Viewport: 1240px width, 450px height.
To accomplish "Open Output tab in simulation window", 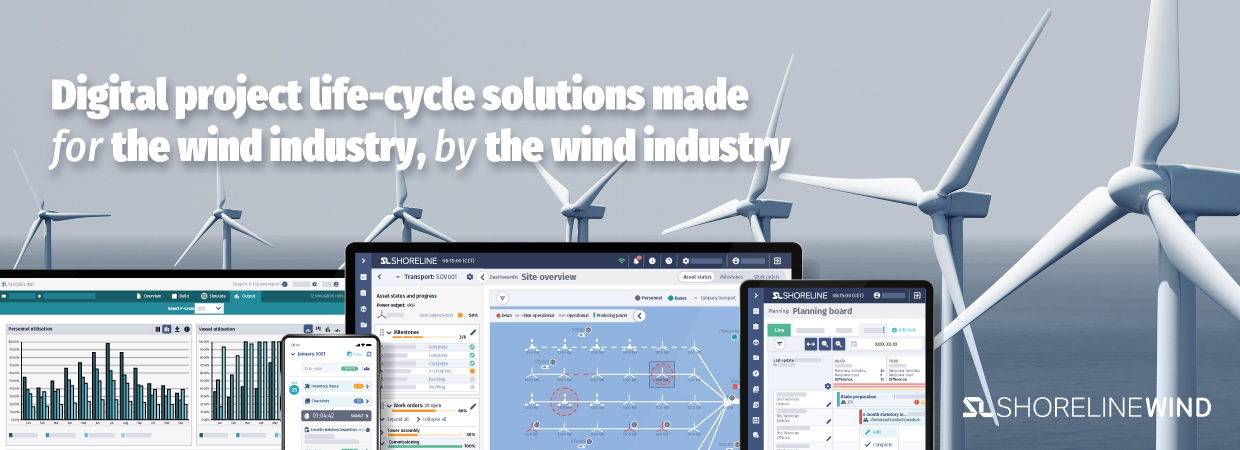I will pos(245,296).
